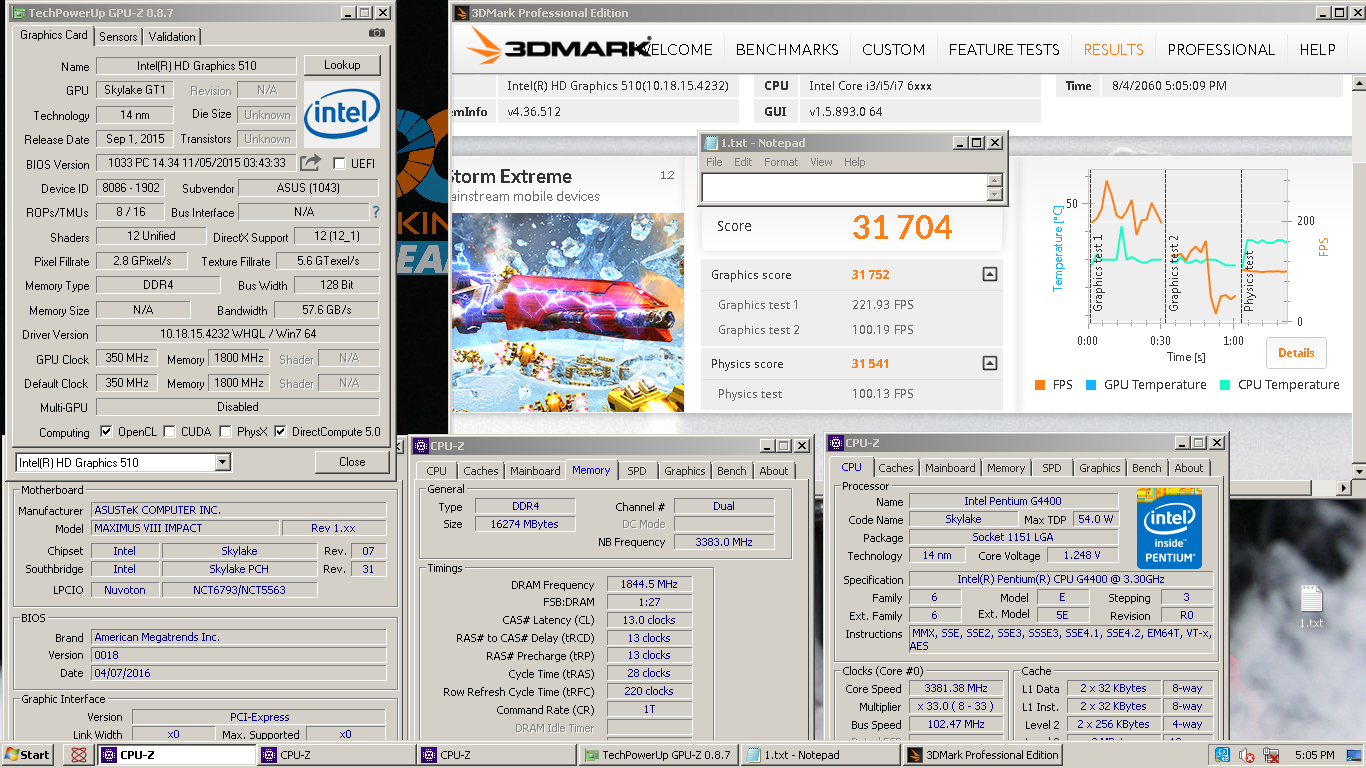Click the FPS orange legend swatch
1366x768 pixels.
(x=1041, y=385)
